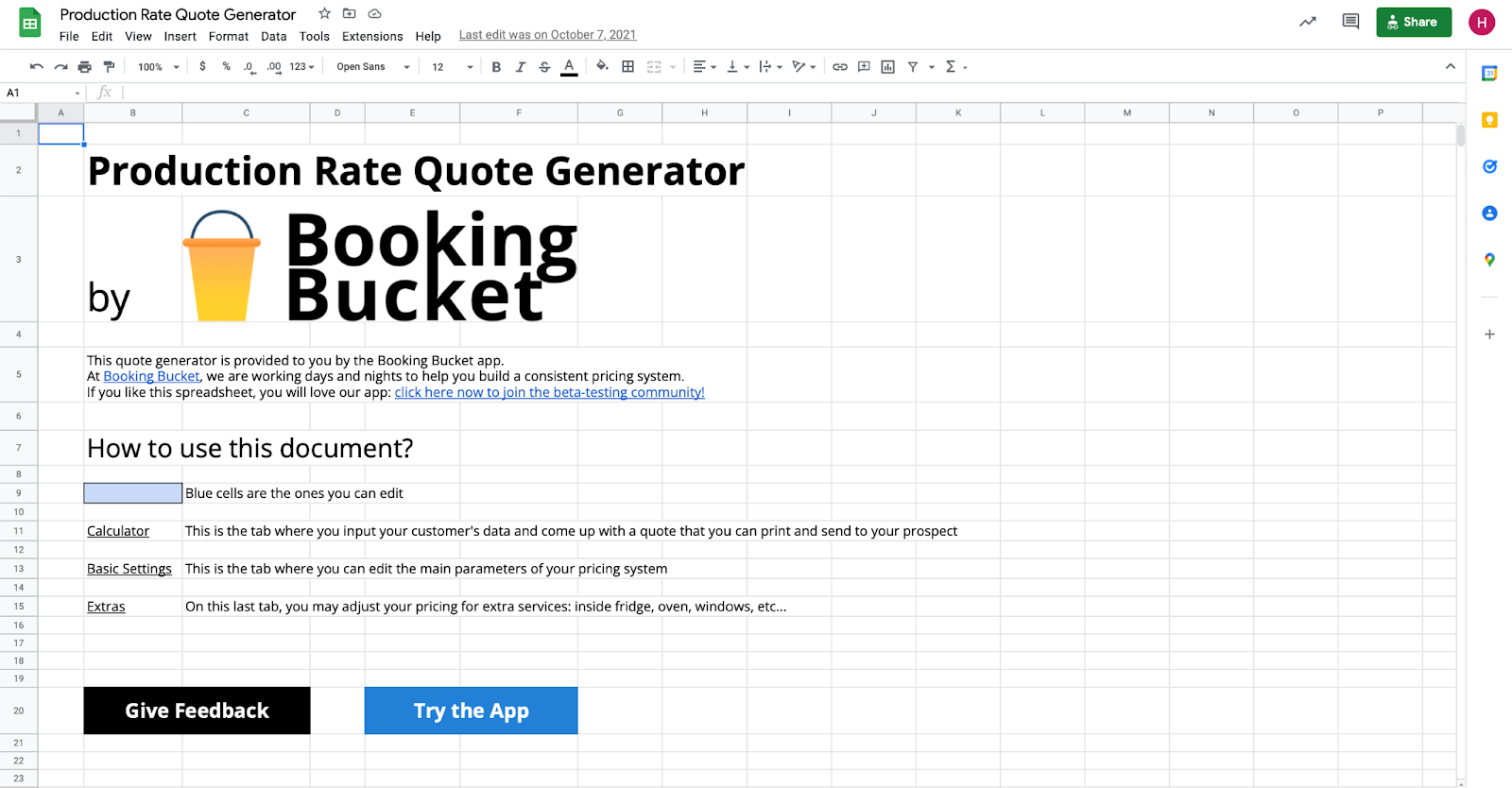The image size is (1512, 788).
Task: Open the File menu
Action: pos(69,37)
